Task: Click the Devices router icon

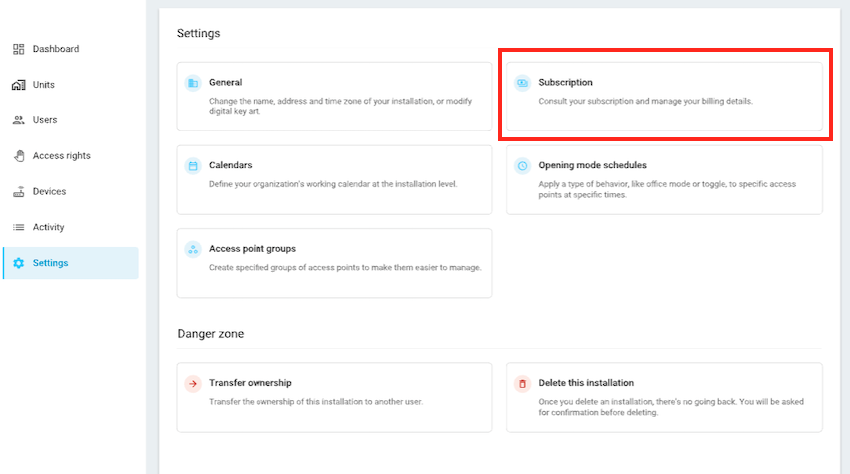Action: [x=18, y=191]
